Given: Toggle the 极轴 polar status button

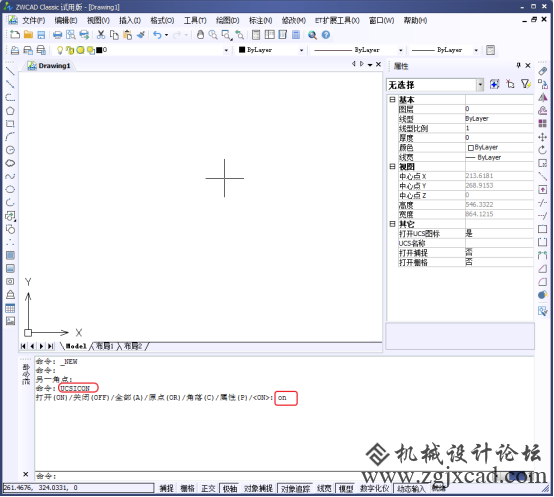Looking at the screenshot, I should (229, 488).
